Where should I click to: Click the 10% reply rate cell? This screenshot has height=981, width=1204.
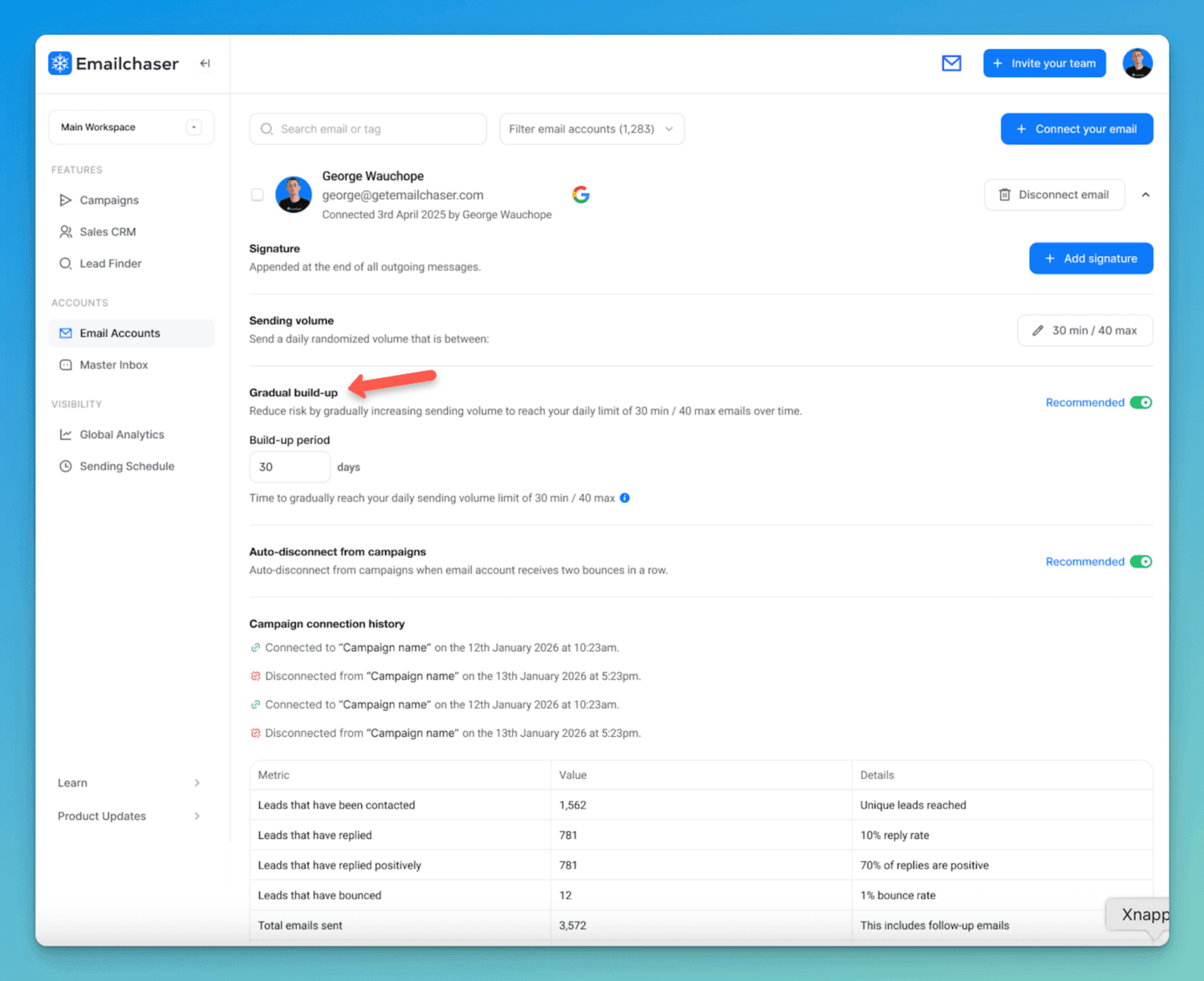click(895, 836)
